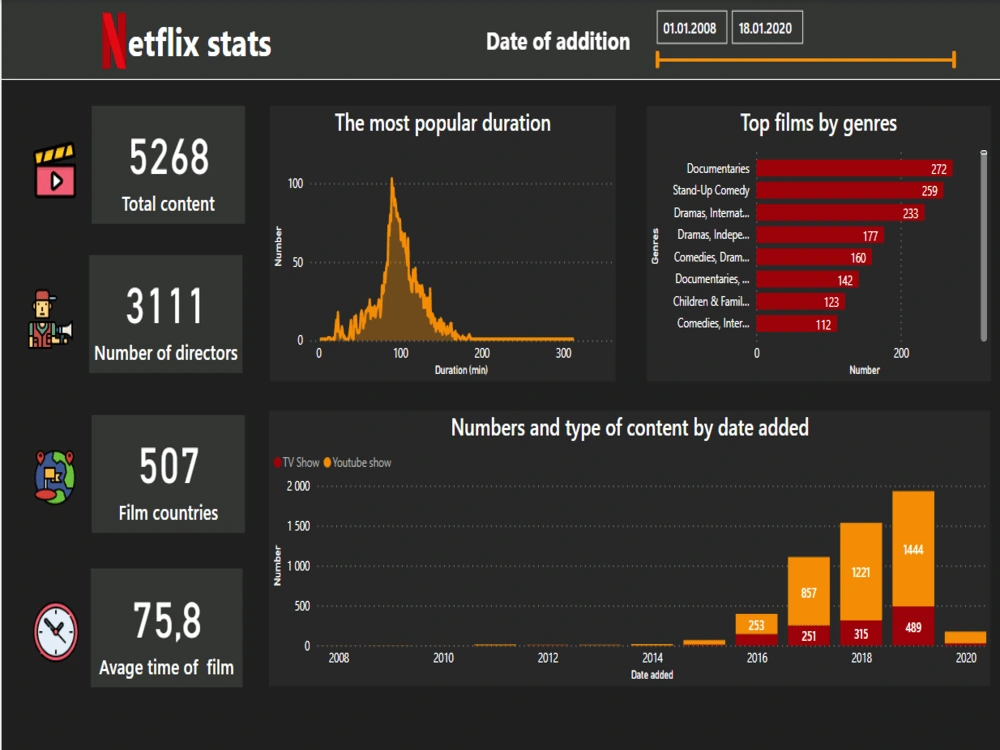Click the 5268 Total content card
The image size is (1000, 750).
(x=166, y=165)
